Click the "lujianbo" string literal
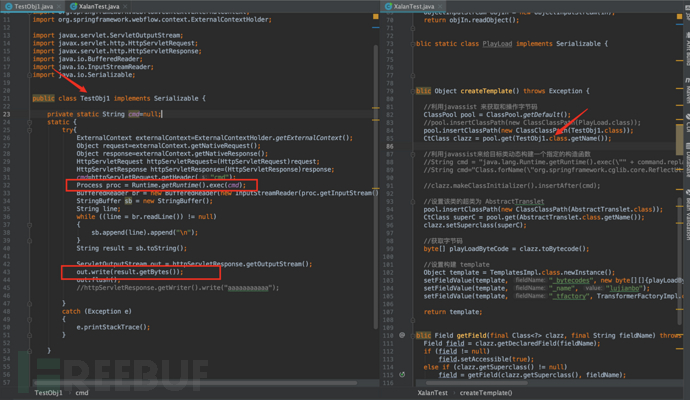Screen dimensions: 690x400 click(x=624, y=288)
